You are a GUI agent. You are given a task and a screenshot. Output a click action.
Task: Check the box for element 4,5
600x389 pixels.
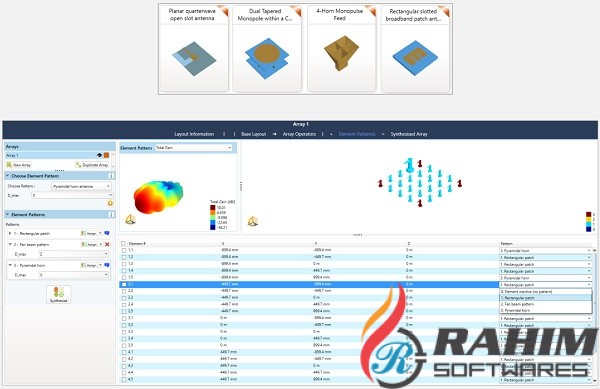[x=124, y=379]
